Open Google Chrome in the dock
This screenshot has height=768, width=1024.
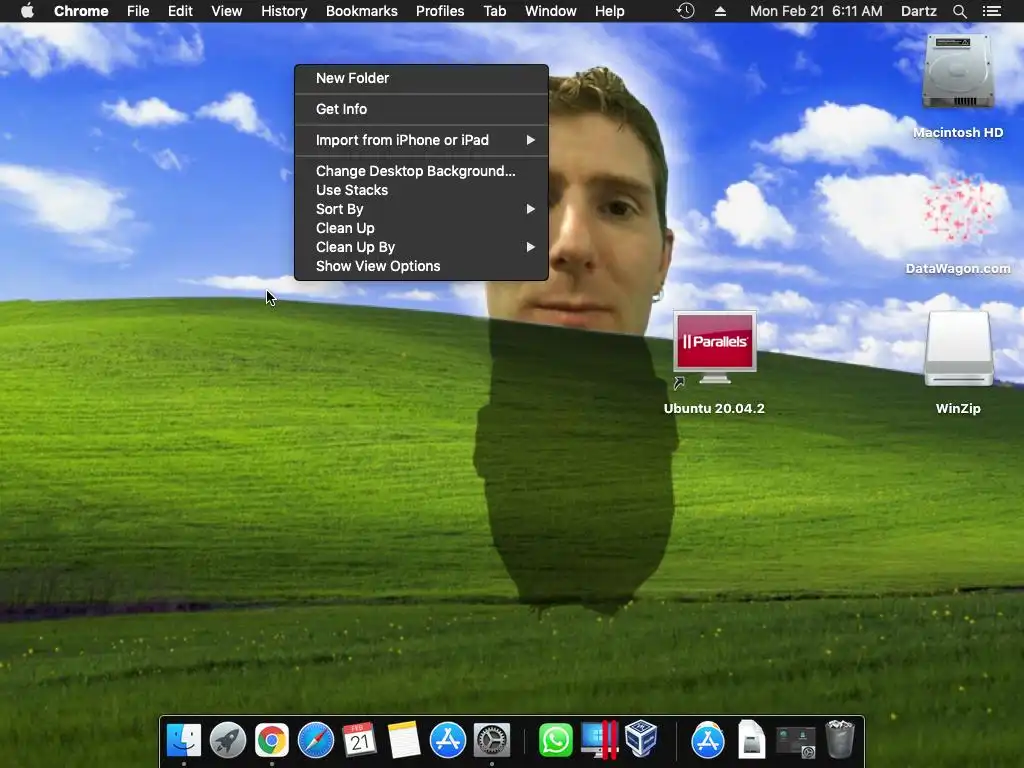pyautogui.click(x=272, y=740)
